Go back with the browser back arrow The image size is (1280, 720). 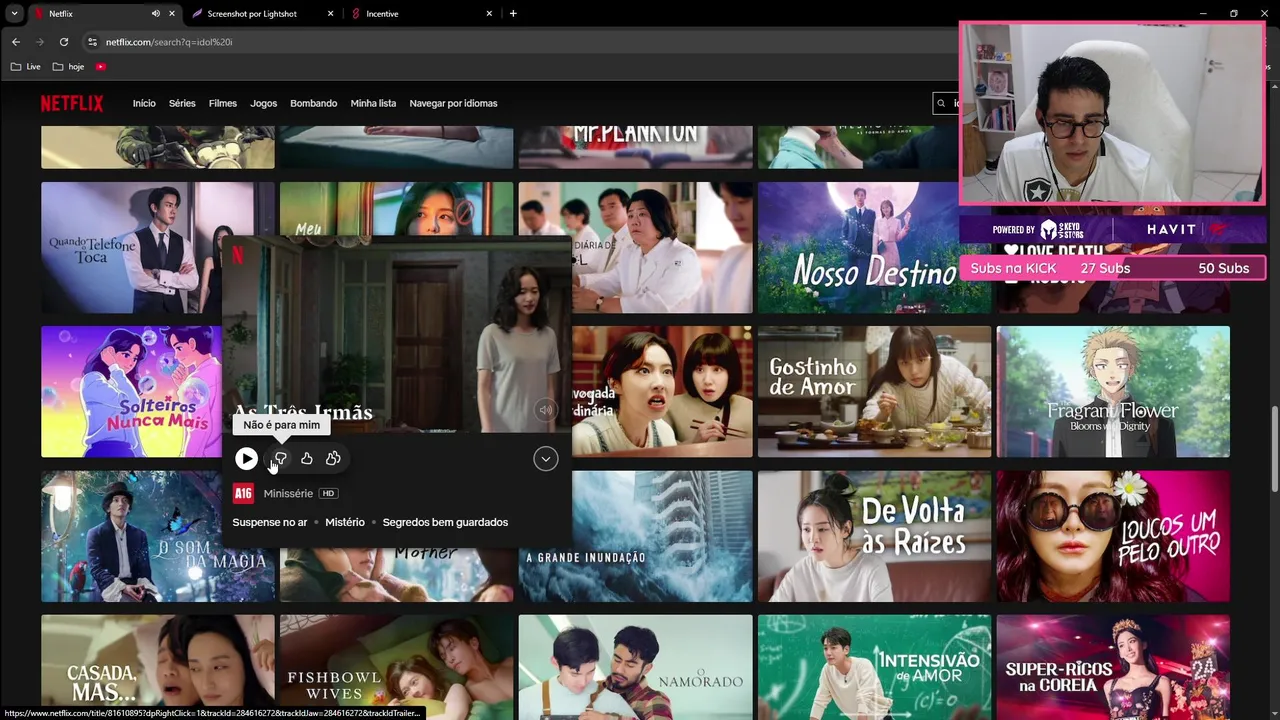[15, 42]
